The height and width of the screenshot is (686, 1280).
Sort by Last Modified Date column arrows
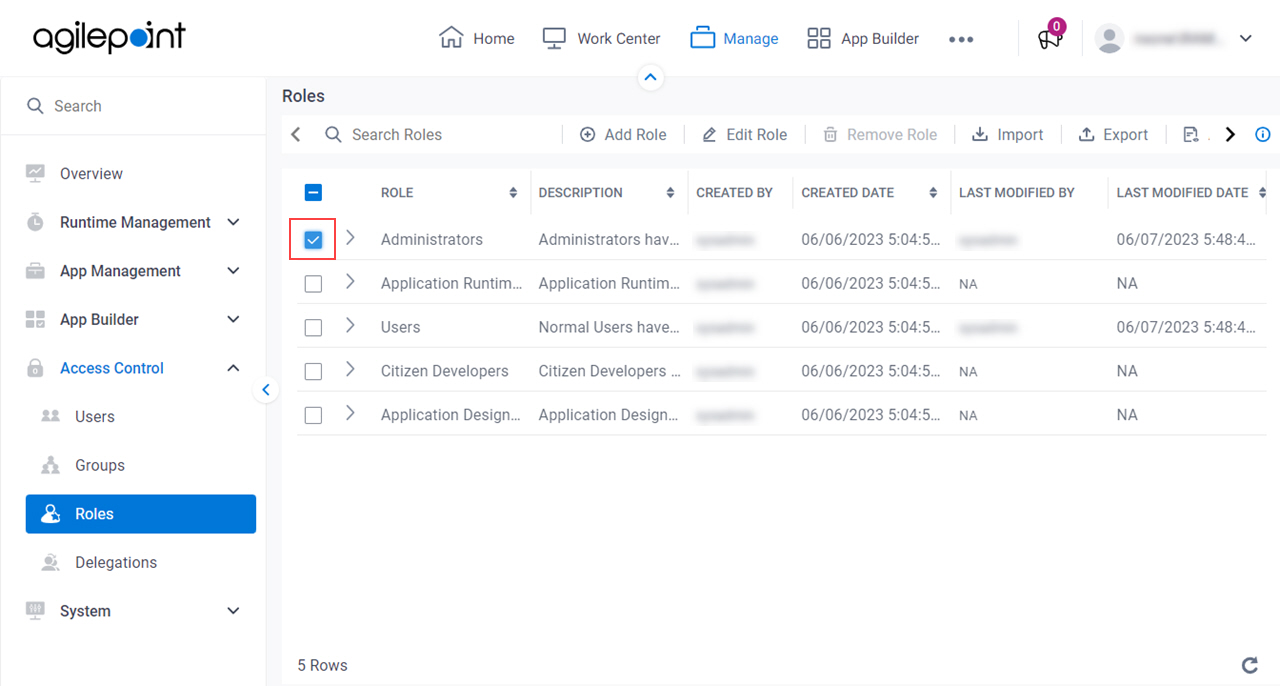click(x=1261, y=193)
